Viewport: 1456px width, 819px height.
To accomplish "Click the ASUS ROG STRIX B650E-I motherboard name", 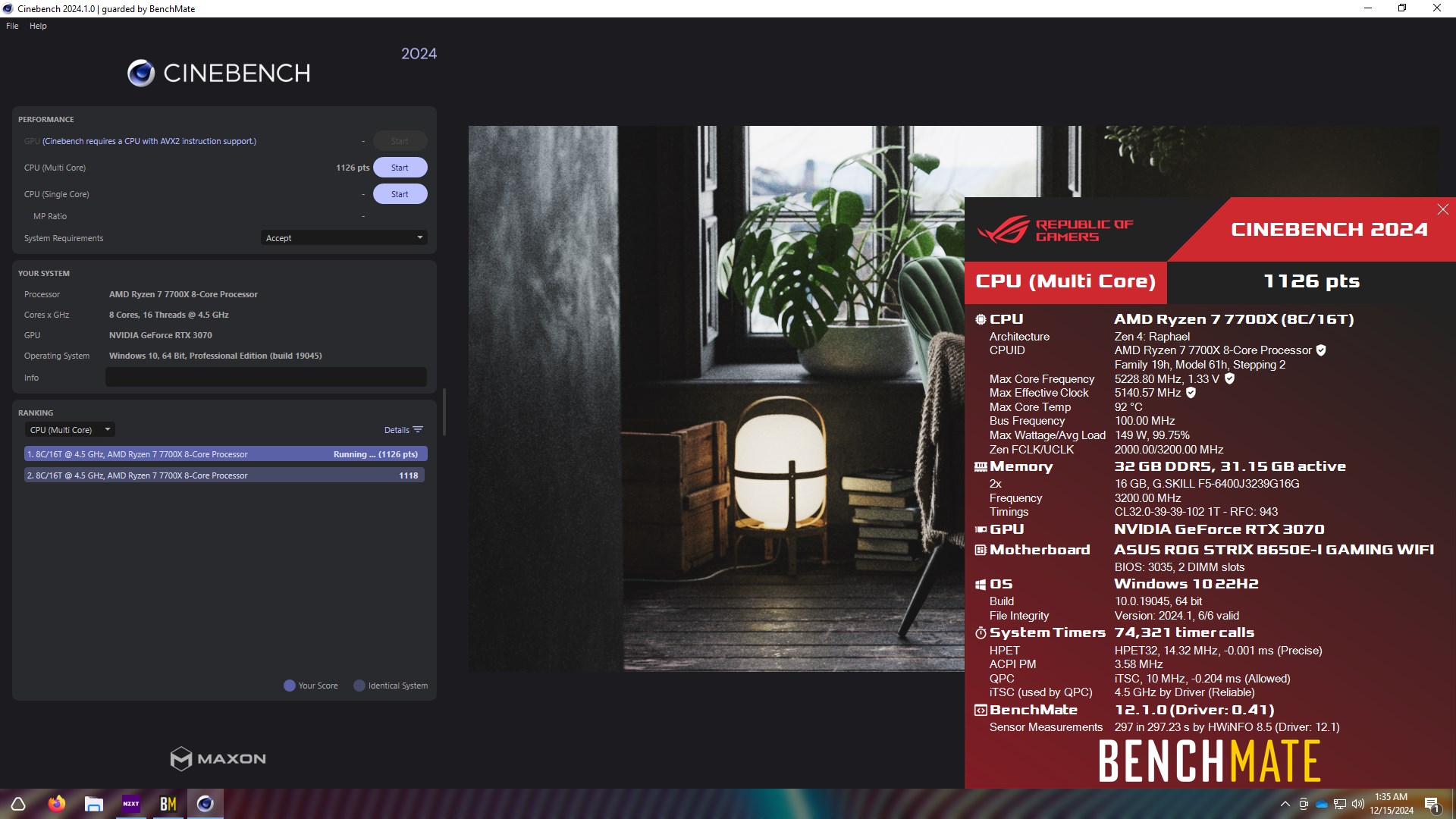I will 1274,550.
